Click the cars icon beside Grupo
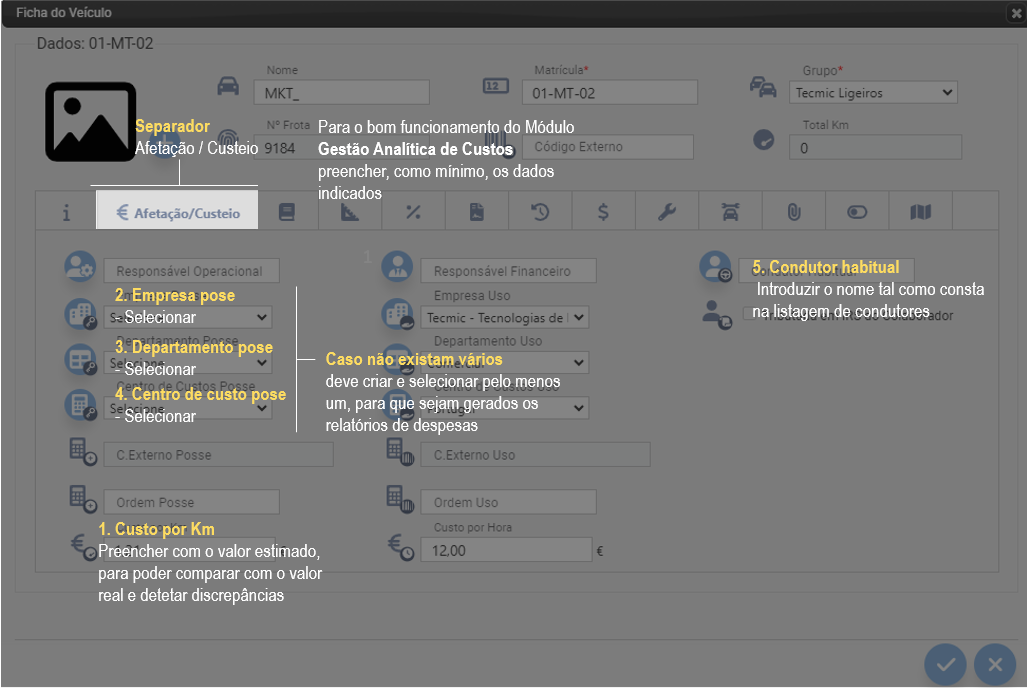 pos(763,86)
